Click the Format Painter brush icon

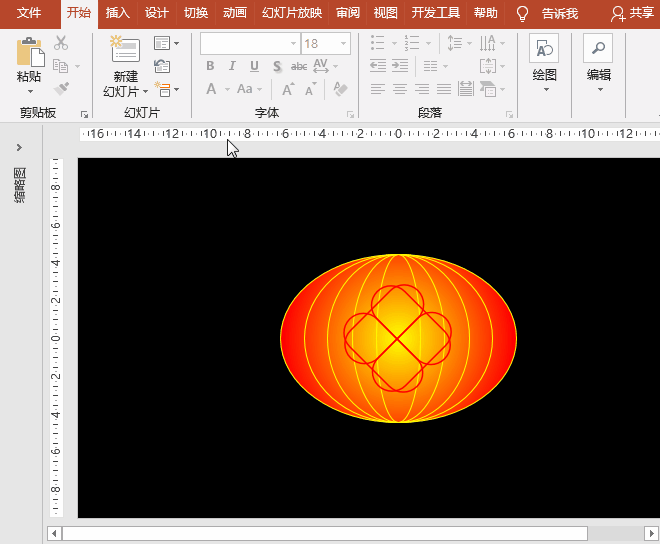coord(61,89)
